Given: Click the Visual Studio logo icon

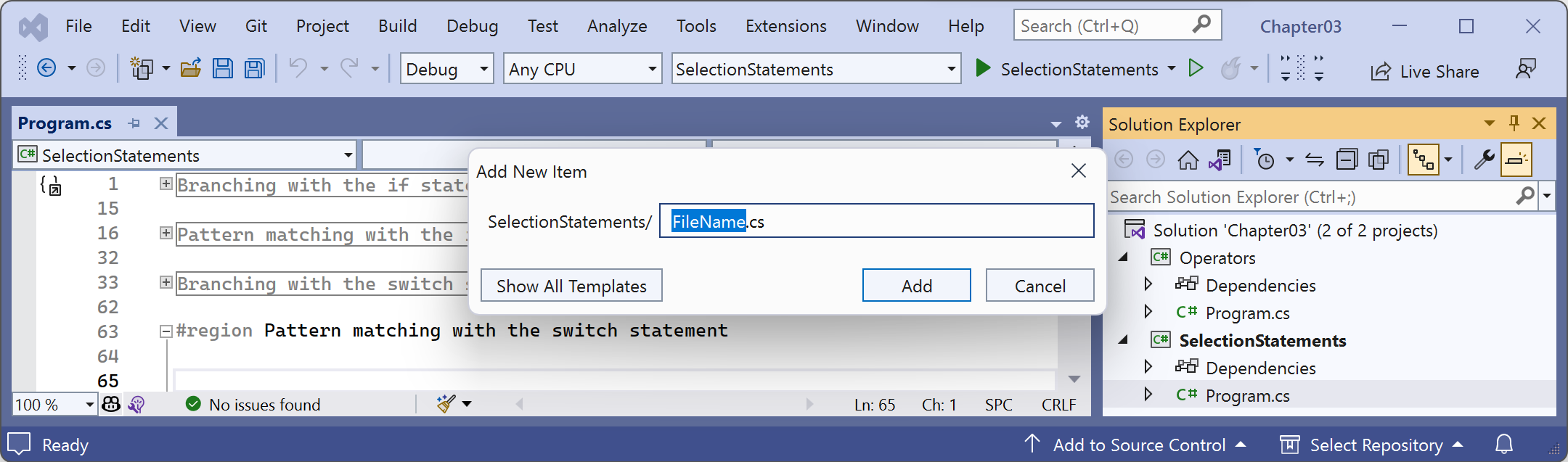Looking at the screenshot, I should click(x=33, y=28).
